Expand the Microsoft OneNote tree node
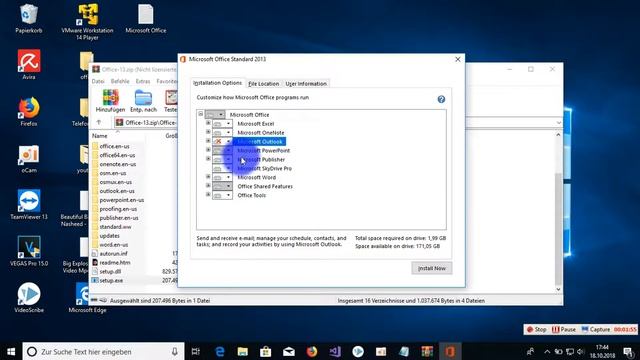Viewport: 640px width, 360px height. pyautogui.click(x=208, y=132)
